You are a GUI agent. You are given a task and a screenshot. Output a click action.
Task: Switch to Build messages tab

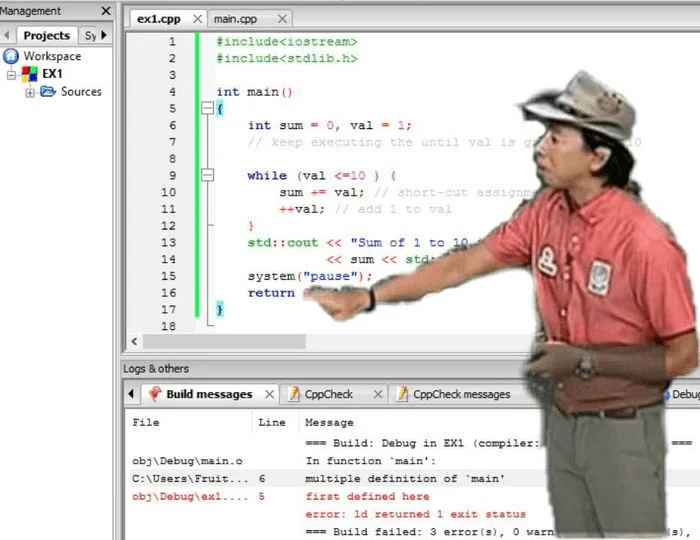(x=209, y=395)
